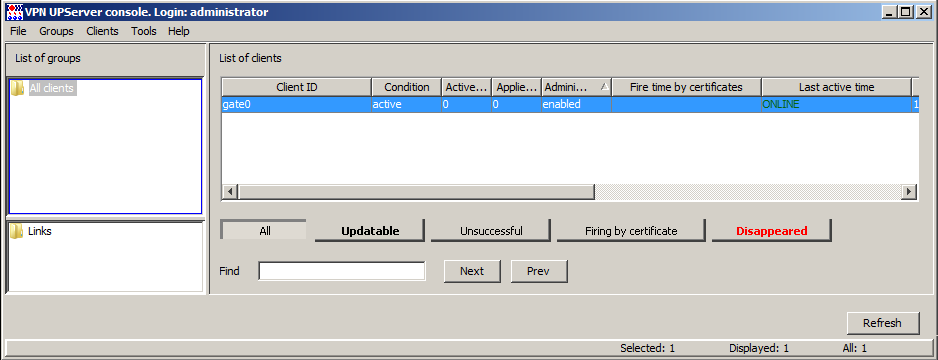Sort by Condition column header
This screenshot has width=938, height=360.
coord(407,87)
